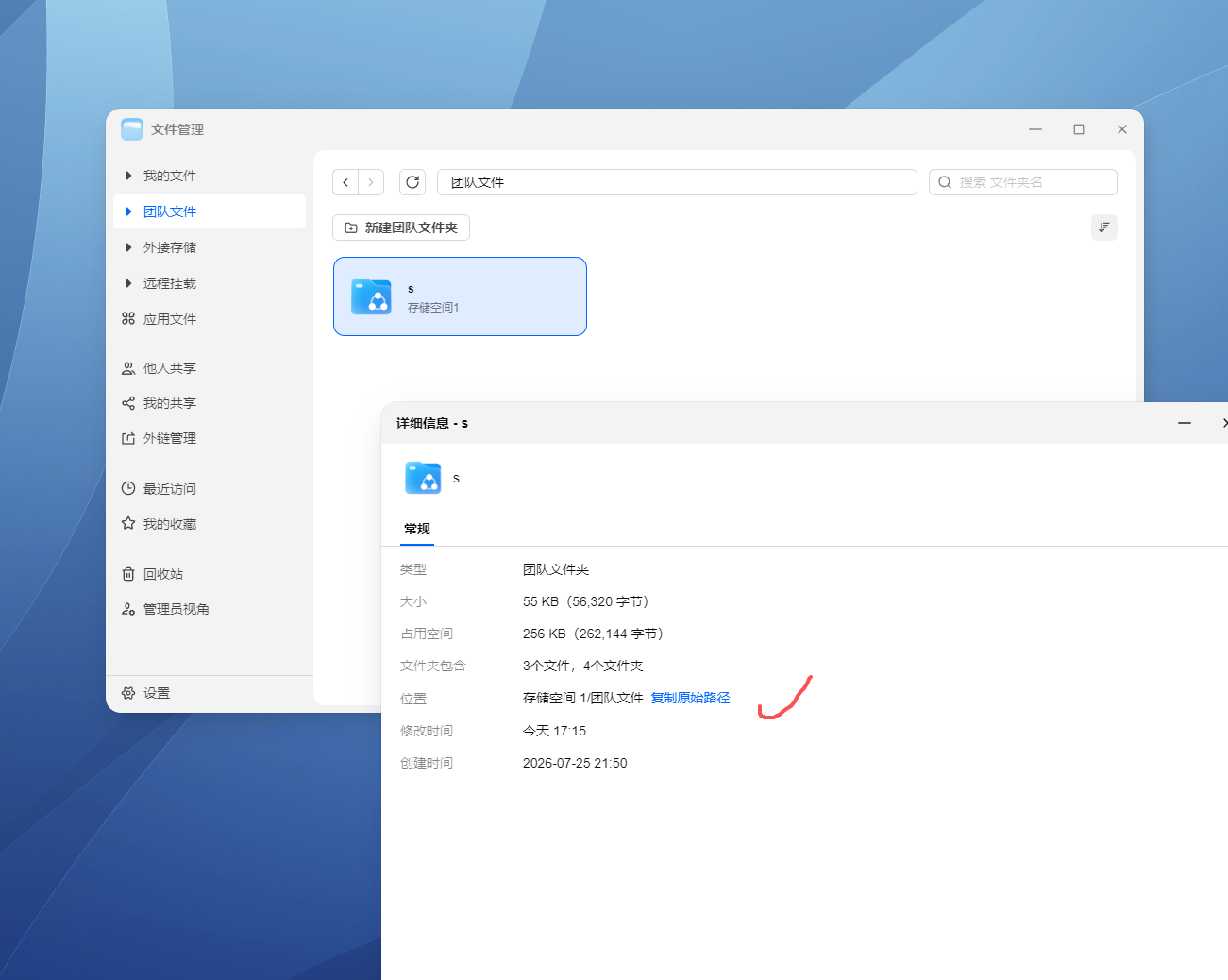Collapse the 团队文件 tree node arrow
Screen dimensions: 1228x980
[x=128, y=211]
